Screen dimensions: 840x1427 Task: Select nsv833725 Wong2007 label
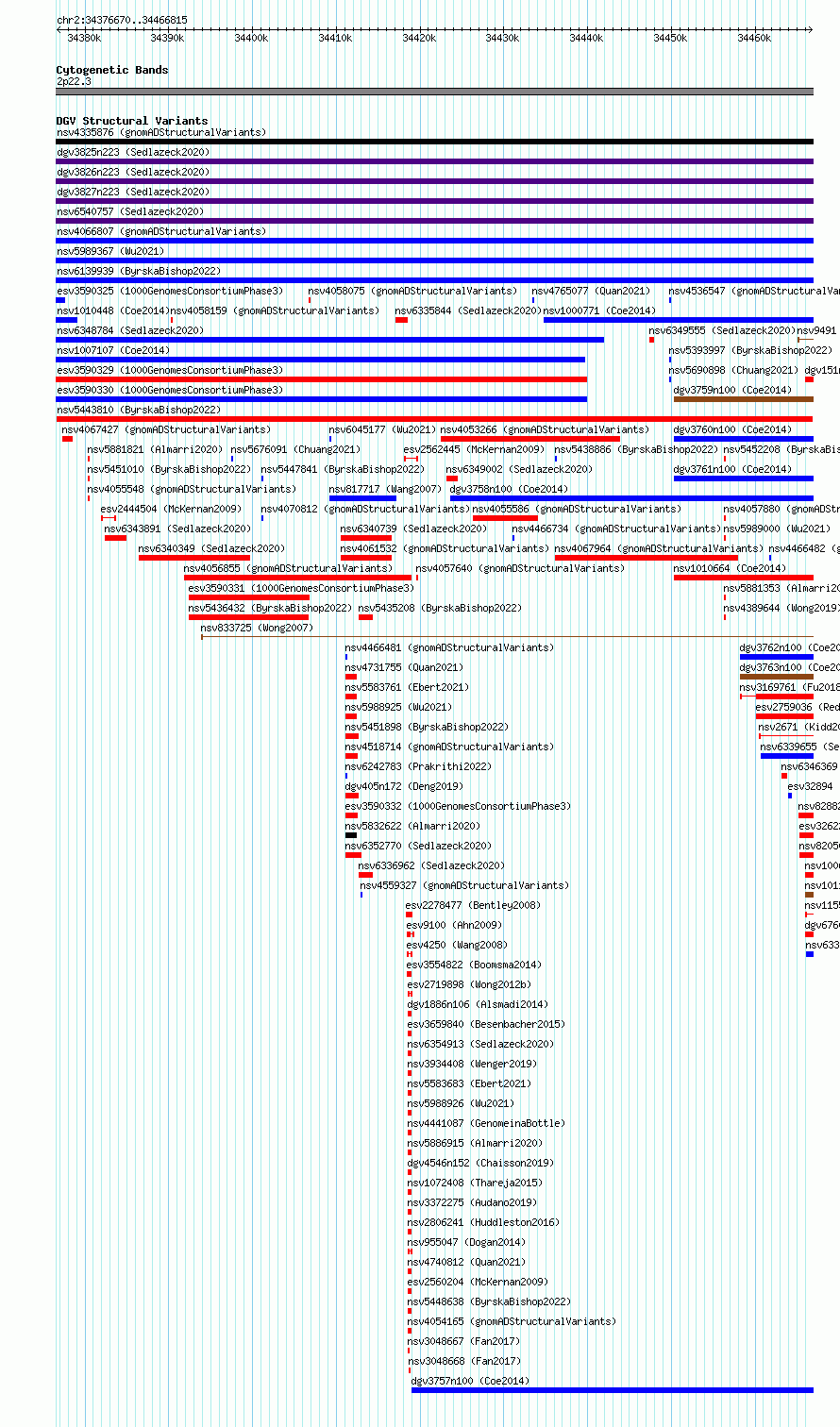click(258, 628)
